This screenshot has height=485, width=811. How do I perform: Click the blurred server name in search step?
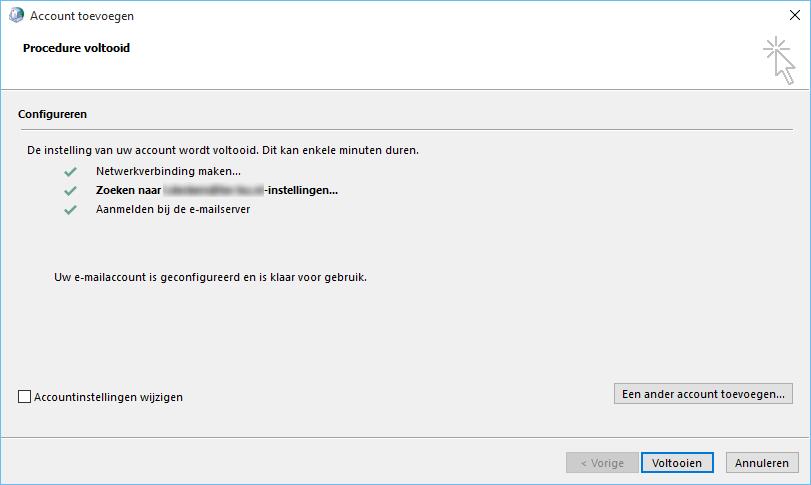[x=214, y=190]
